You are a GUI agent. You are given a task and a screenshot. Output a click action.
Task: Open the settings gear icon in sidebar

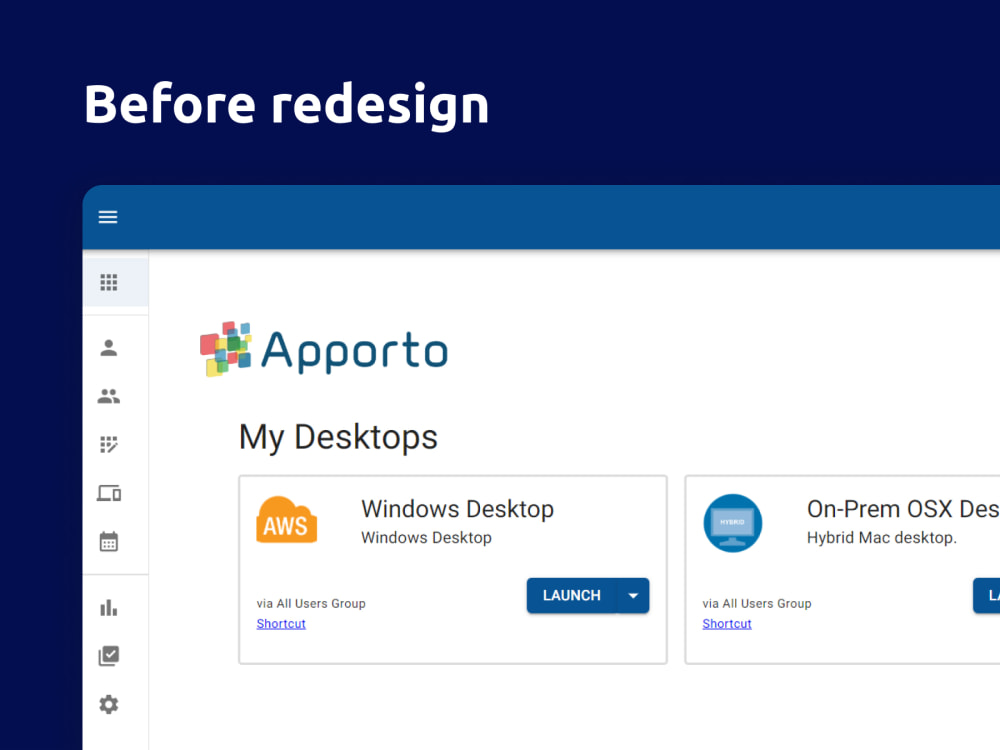[x=108, y=704]
